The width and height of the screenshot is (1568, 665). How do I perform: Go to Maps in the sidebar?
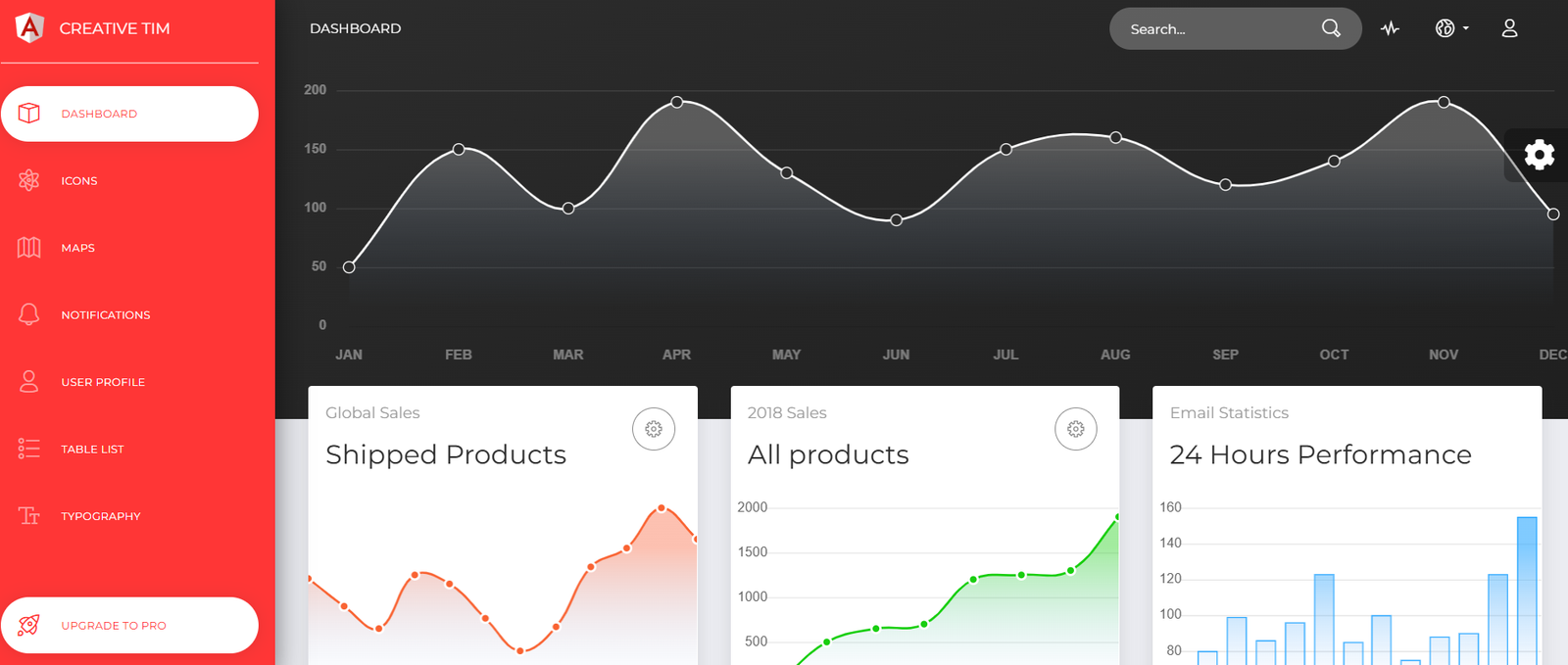(129, 248)
